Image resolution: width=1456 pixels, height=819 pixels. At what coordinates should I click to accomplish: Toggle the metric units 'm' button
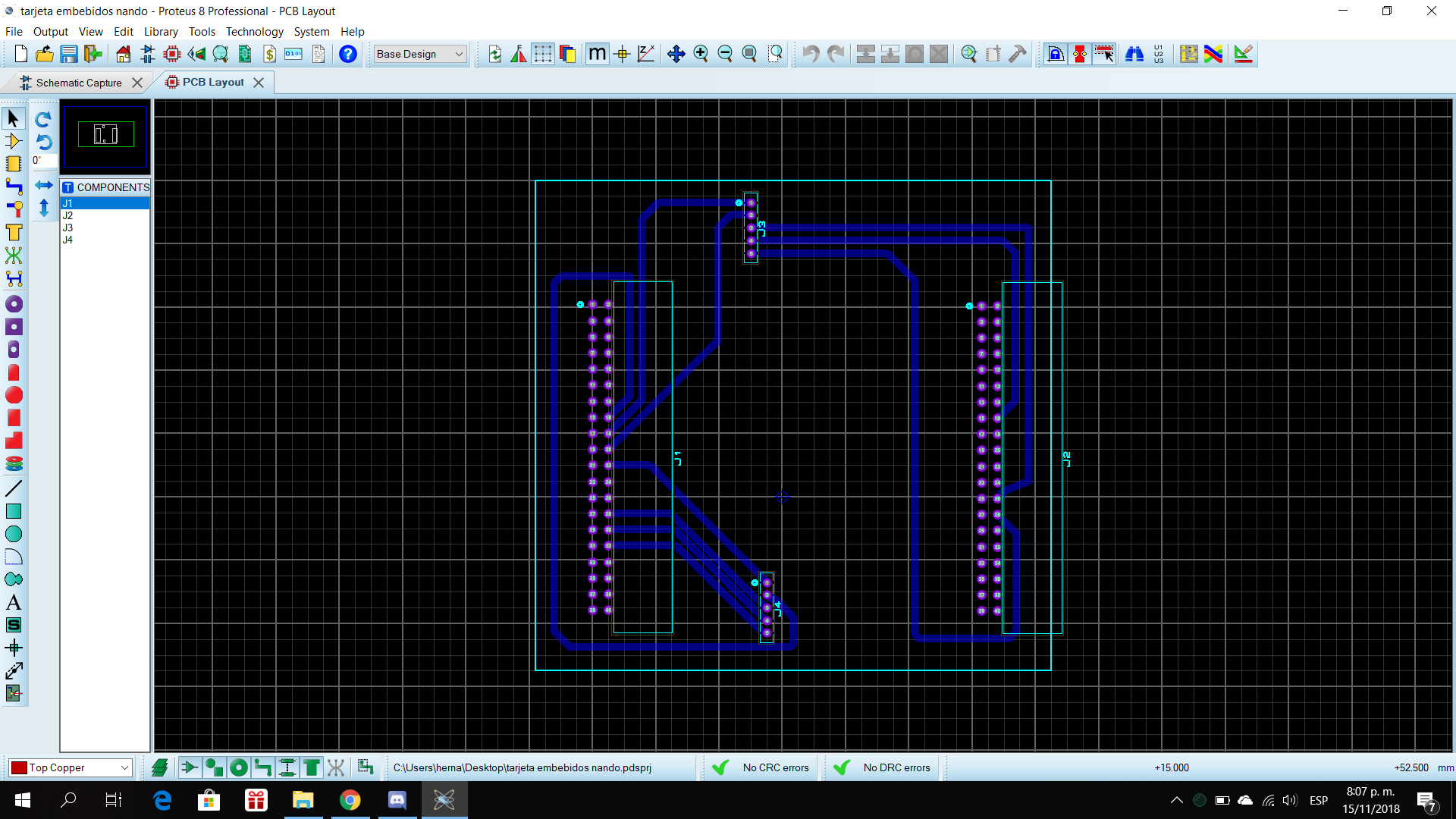coord(597,54)
